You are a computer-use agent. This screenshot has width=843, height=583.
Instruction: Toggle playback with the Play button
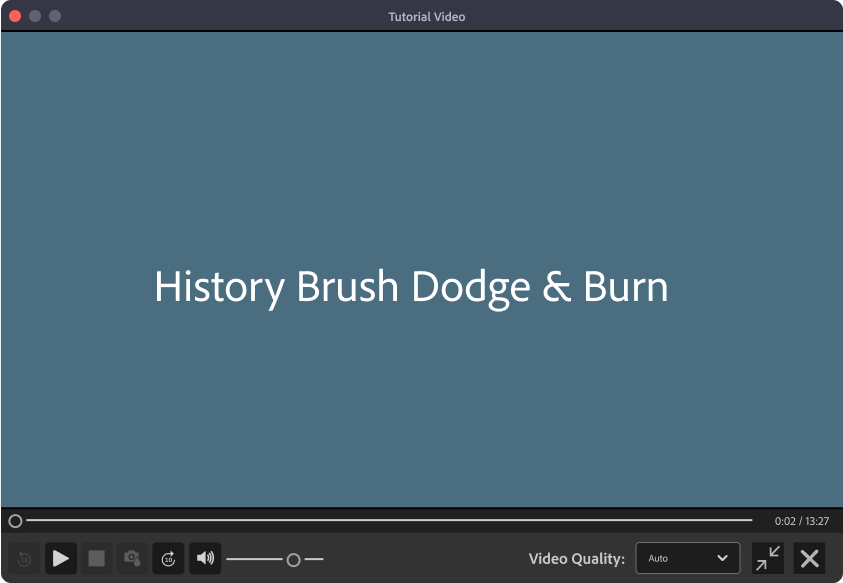60,558
